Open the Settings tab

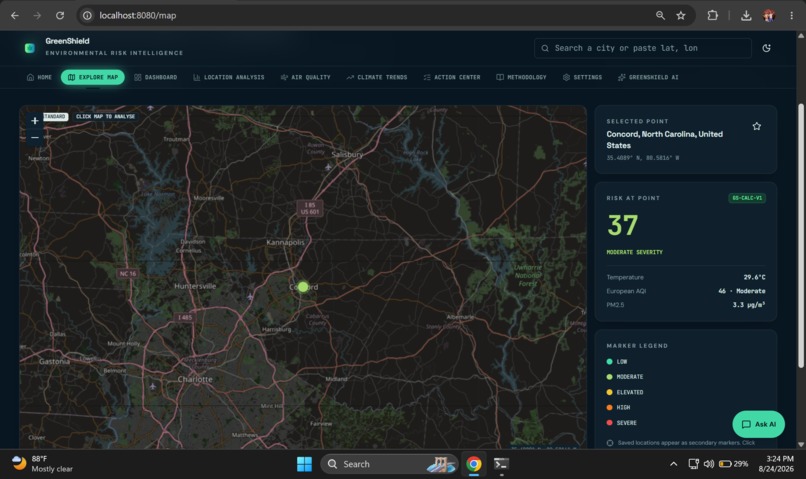tap(582, 77)
